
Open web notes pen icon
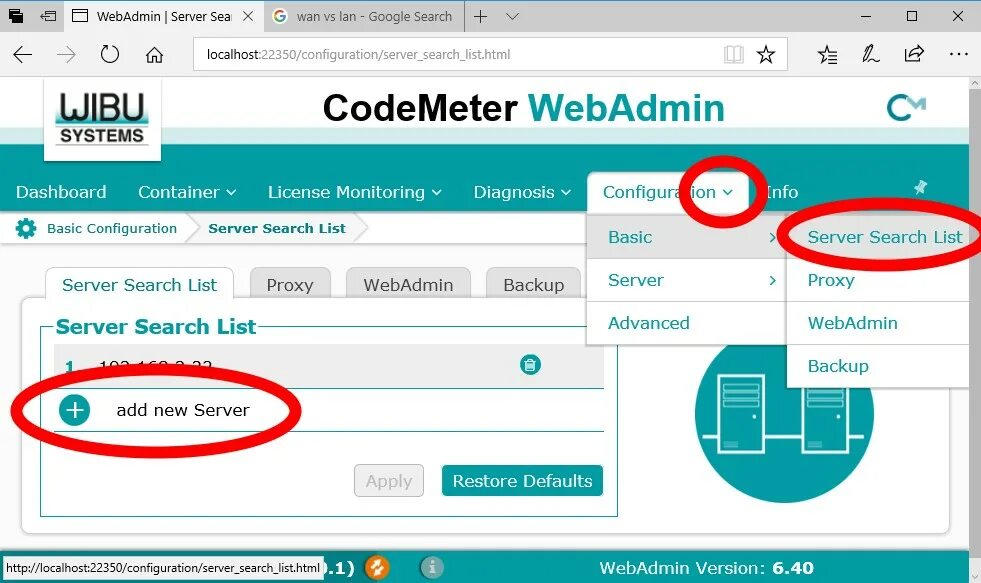pos(870,54)
